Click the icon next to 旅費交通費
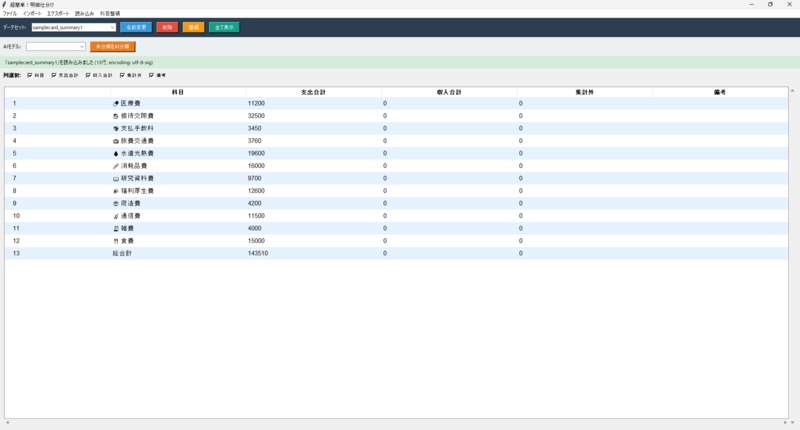The image size is (800, 430). tap(116, 141)
